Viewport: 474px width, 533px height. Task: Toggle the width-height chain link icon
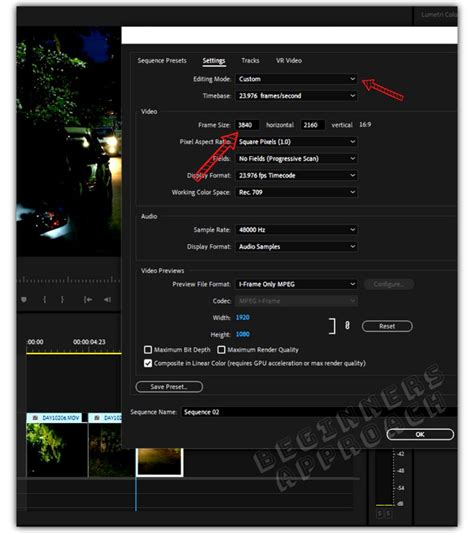click(347, 326)
